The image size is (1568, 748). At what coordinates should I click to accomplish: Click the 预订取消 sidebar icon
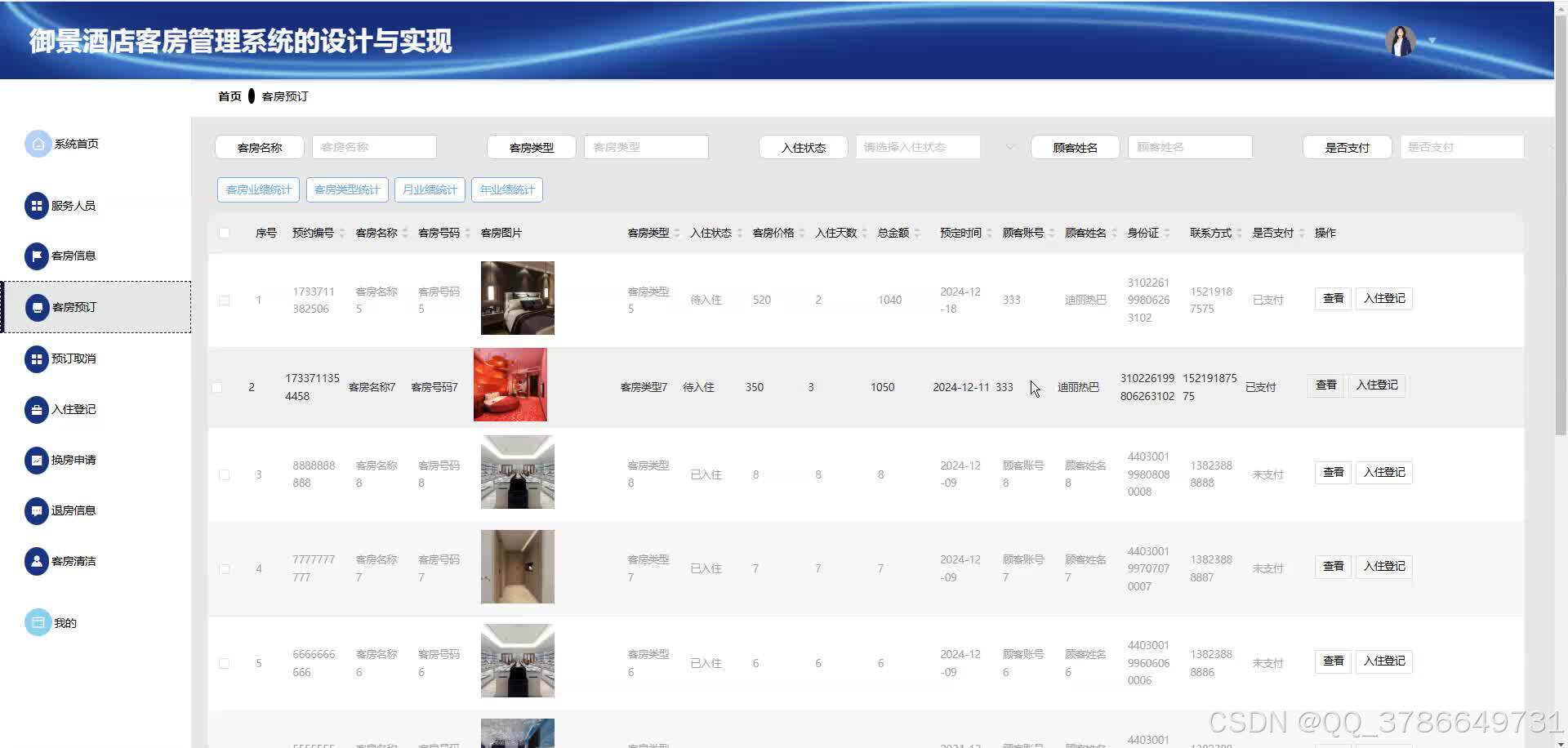pyautogui.click(x=37, y=358)
